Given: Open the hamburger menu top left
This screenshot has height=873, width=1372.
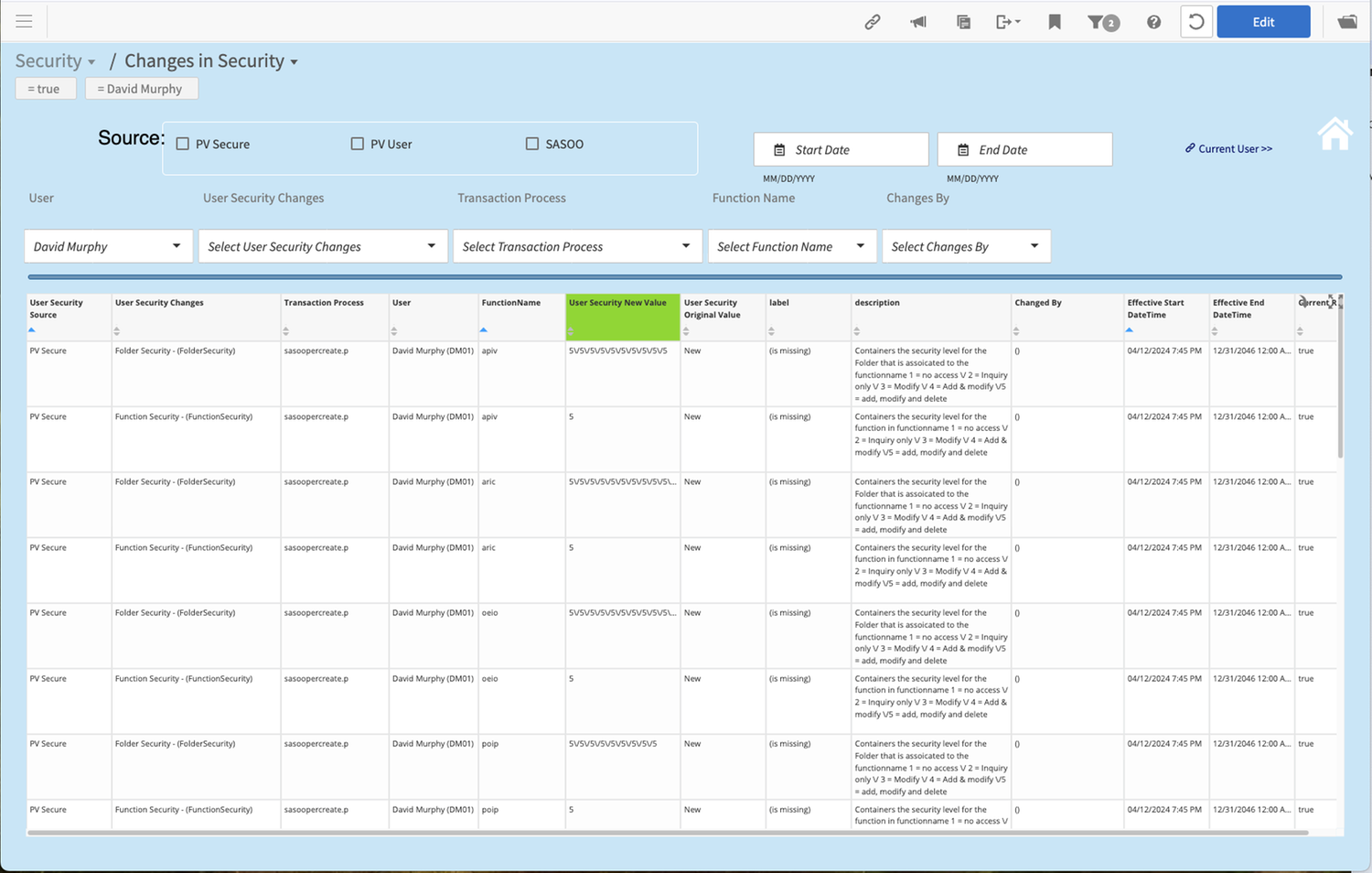Looking at the screenshot, I should tap(24, 20).
